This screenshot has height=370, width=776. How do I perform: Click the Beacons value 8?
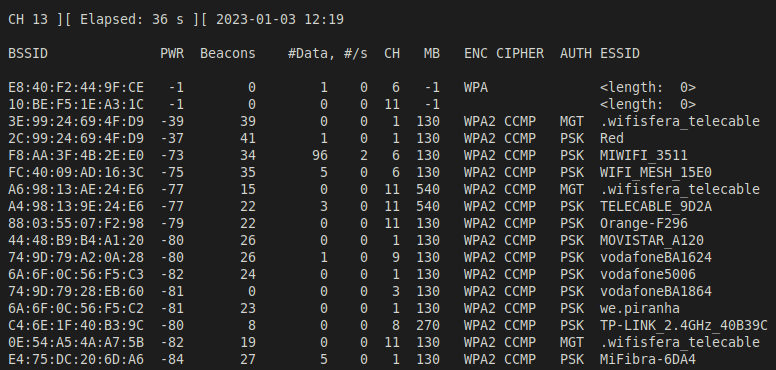click(x=252, y=325)
